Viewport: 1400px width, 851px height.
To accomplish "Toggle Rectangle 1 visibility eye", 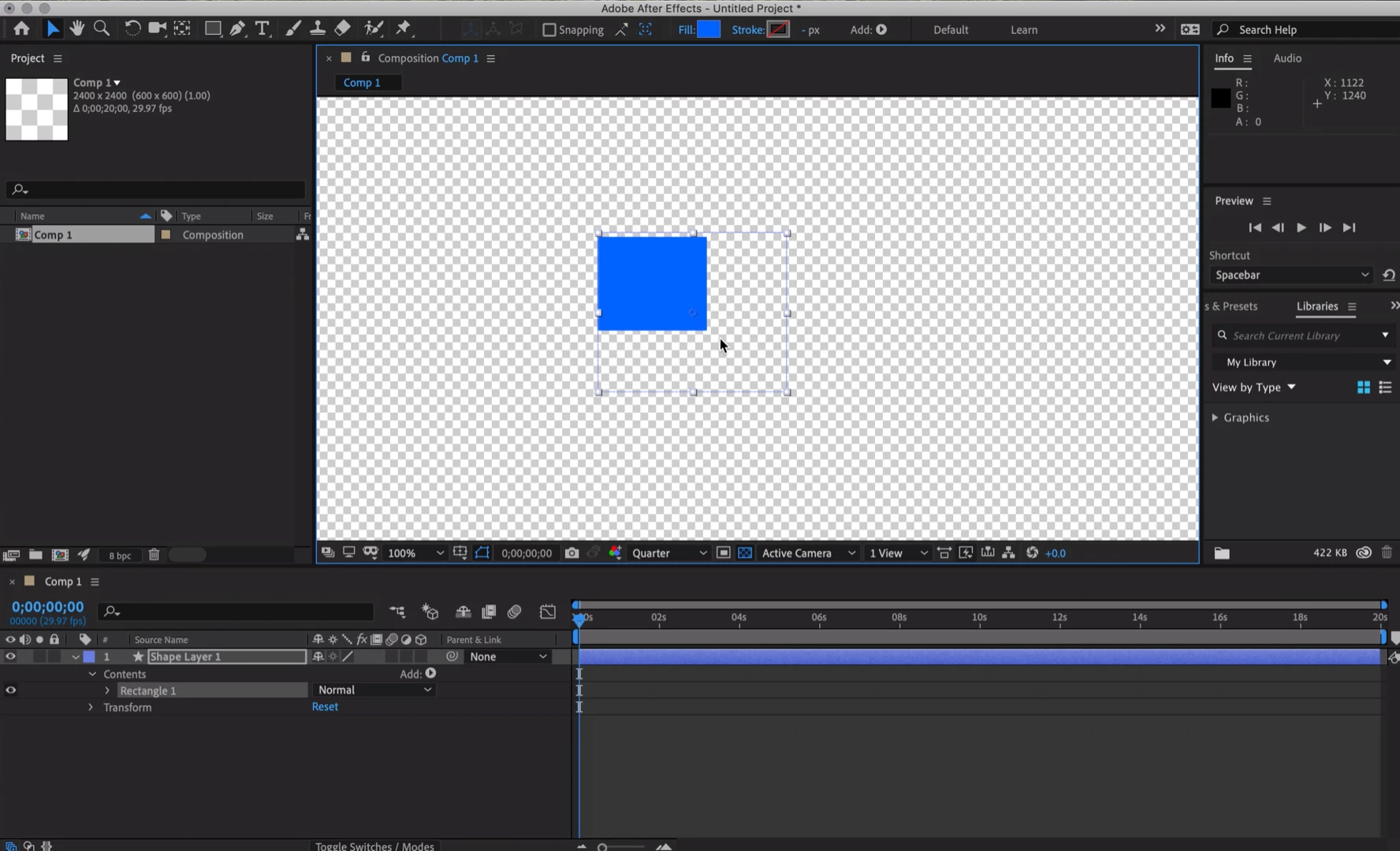I will [10, 690].
